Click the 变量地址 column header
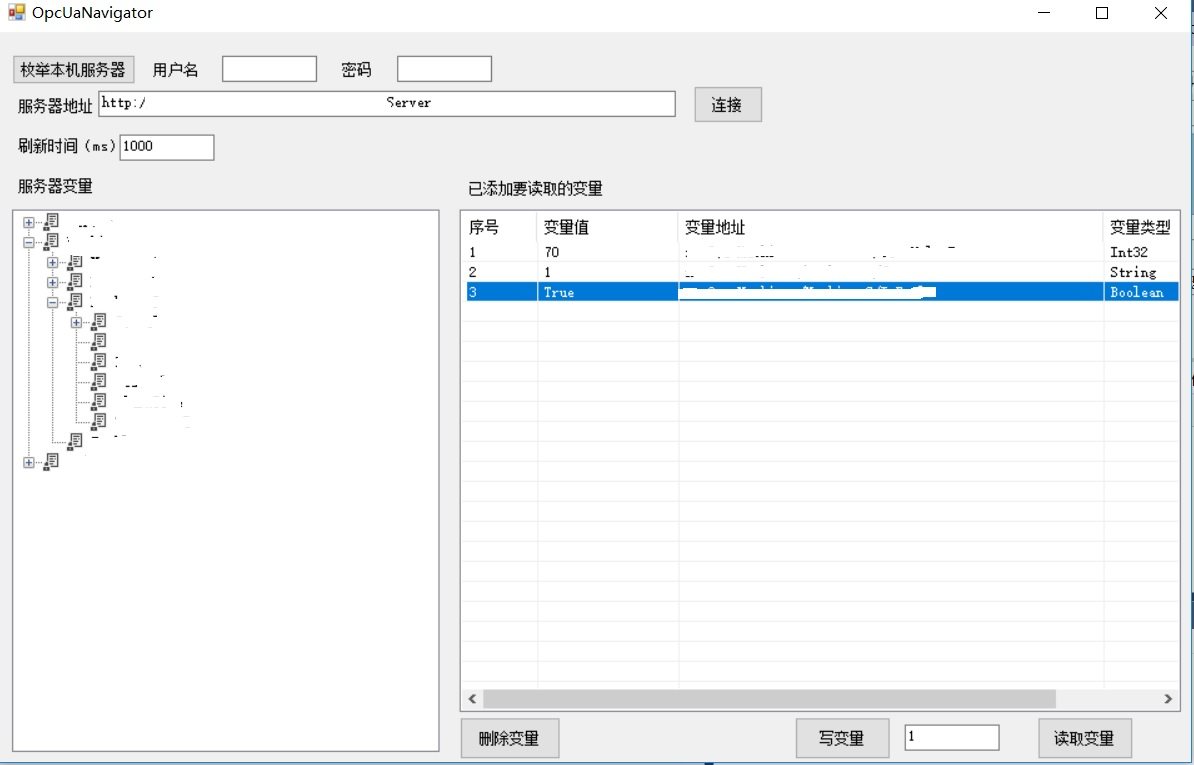The width and height of the screenshot is (1194, 765). tap(890, 227)
